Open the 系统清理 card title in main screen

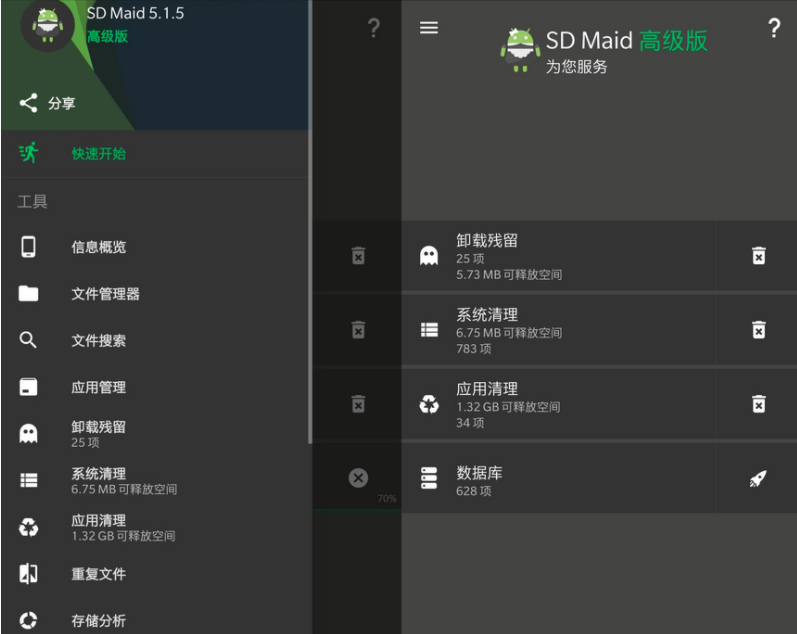[486, 314]
